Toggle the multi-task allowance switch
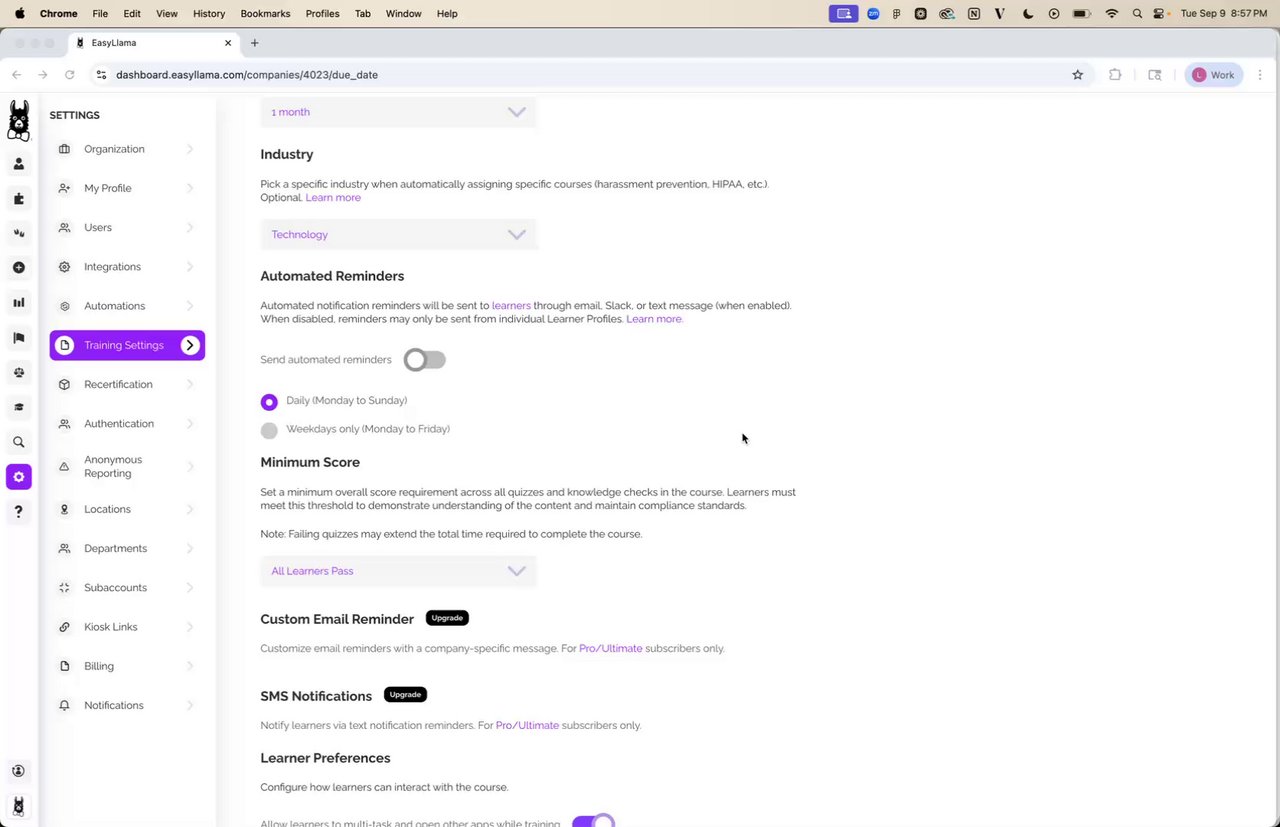The width and height of the screenshot is (1280, 827). [593, 822]
